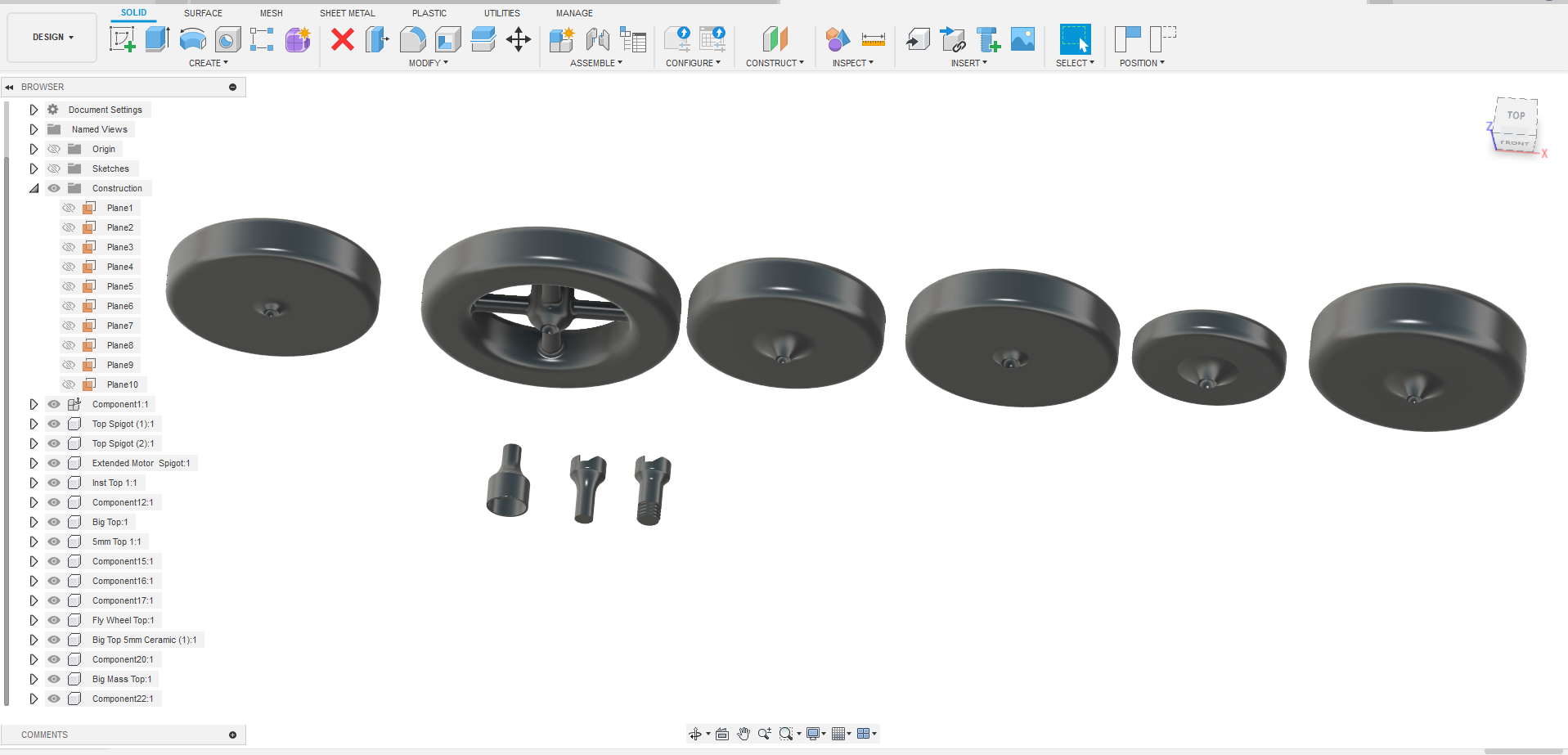This screenshot has height=755, width=1568.
Task: Click the Move/Copy arrows icon
Action: 519,38
